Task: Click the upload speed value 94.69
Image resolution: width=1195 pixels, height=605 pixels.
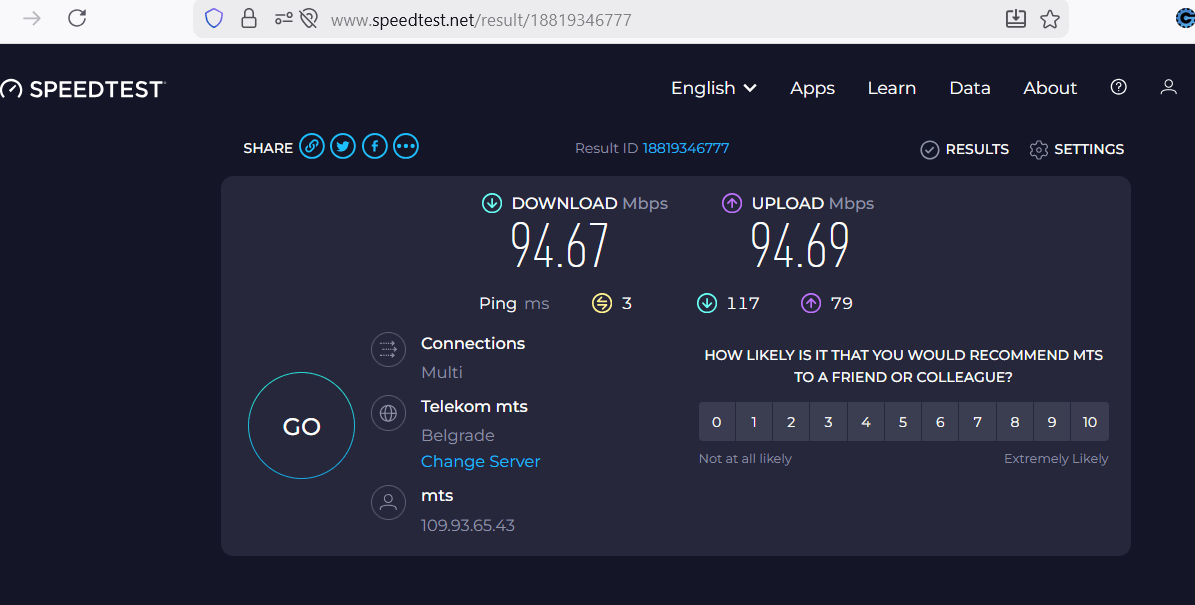Action: pos(800,245)
